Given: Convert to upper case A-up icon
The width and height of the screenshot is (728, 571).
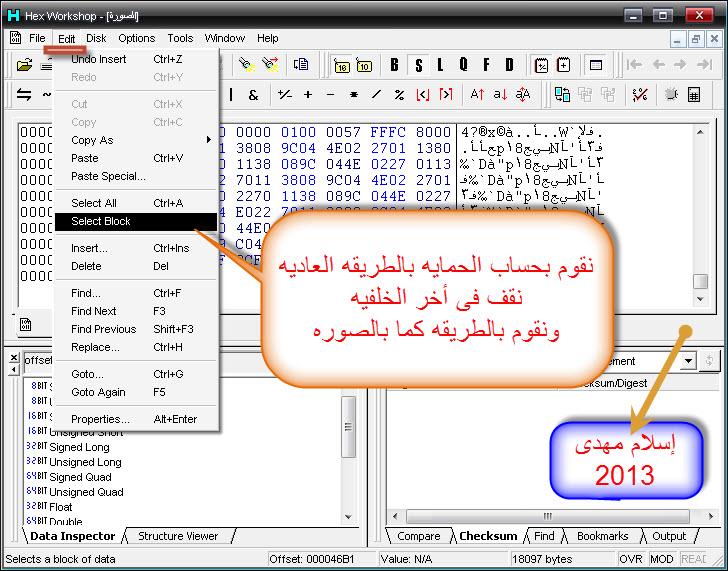Looking at the screenshot, I should [477, 95].
